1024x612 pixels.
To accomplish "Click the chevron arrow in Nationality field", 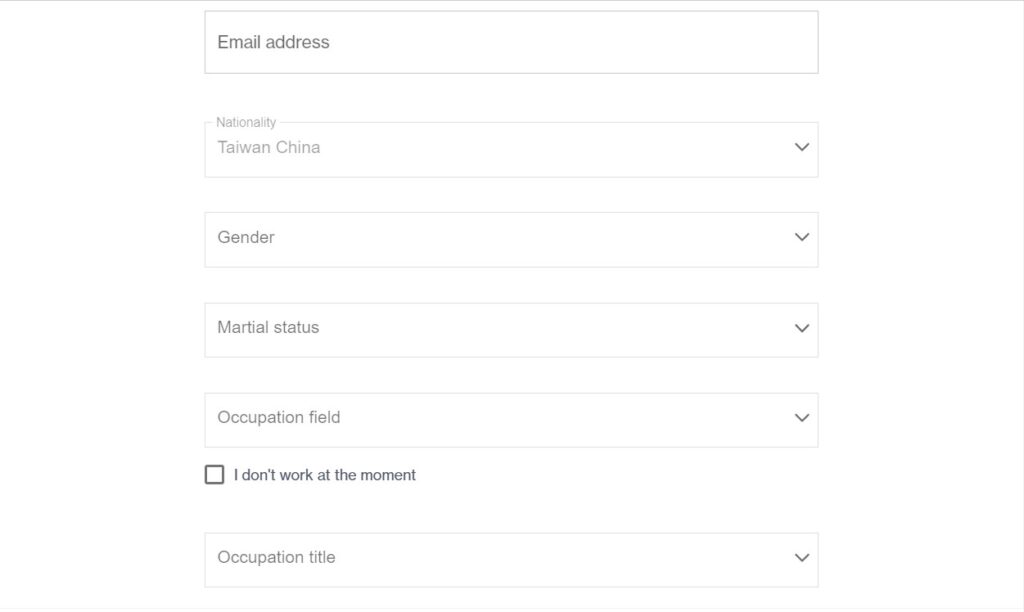I will [x=801, y=147].
